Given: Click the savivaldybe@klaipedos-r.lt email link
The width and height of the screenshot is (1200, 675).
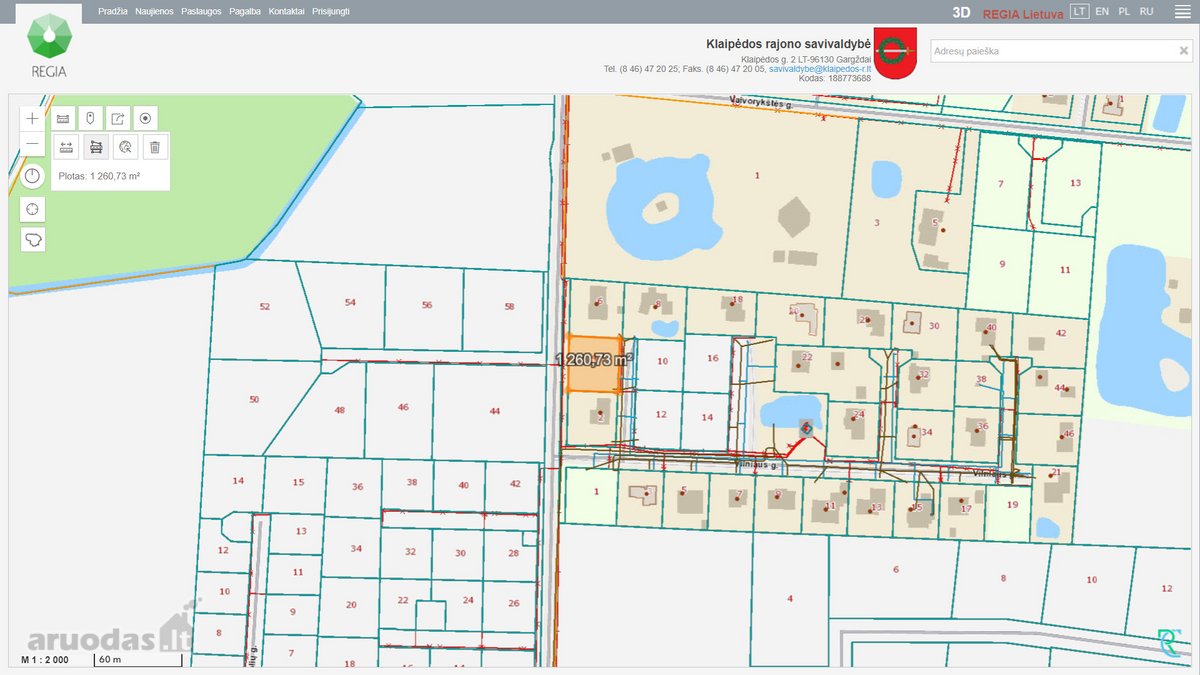Looking at the screenshot, I should coord(820,69).
